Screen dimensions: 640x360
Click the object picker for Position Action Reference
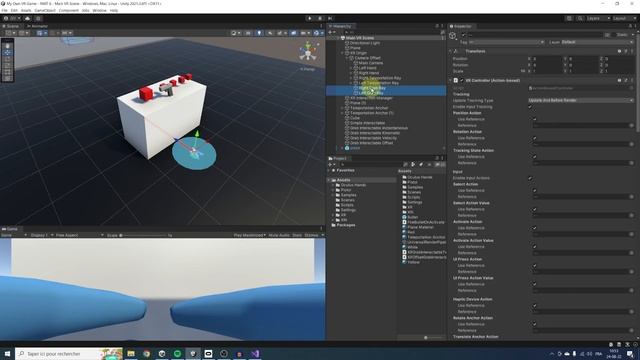(x=631, y=125)
